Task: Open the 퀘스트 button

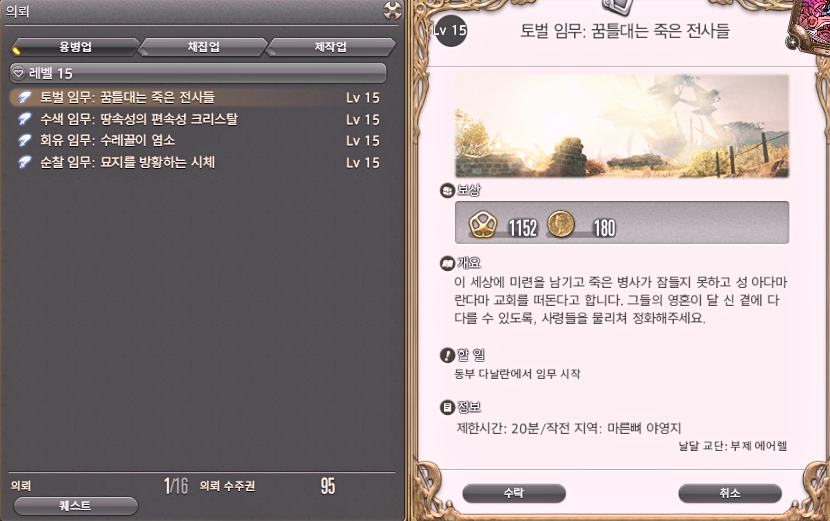Action: (75, 506)
